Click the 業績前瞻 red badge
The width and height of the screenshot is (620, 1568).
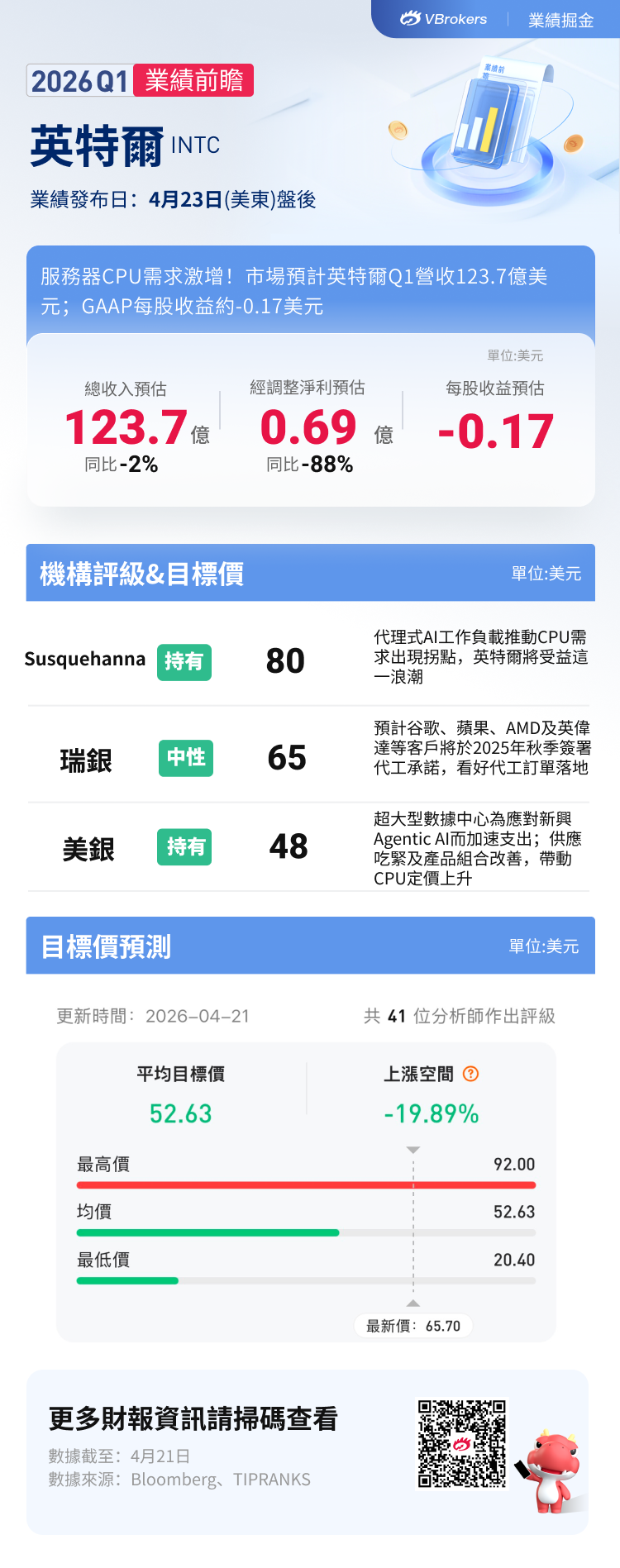[194, 80]
